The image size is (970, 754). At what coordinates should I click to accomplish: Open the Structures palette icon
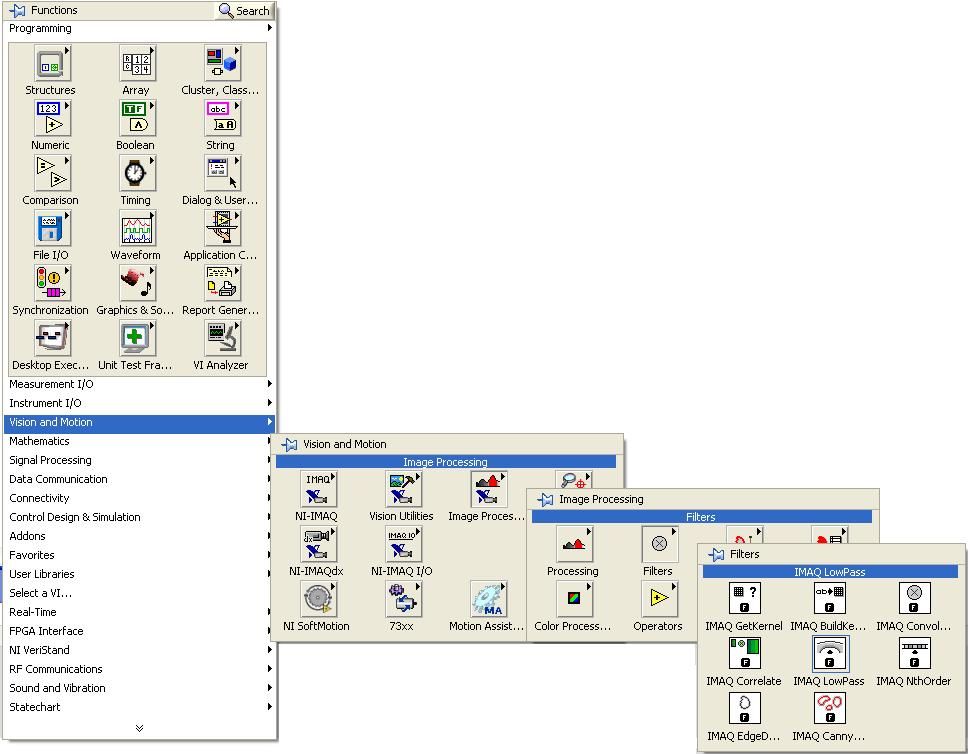click(x=51, y=63)
